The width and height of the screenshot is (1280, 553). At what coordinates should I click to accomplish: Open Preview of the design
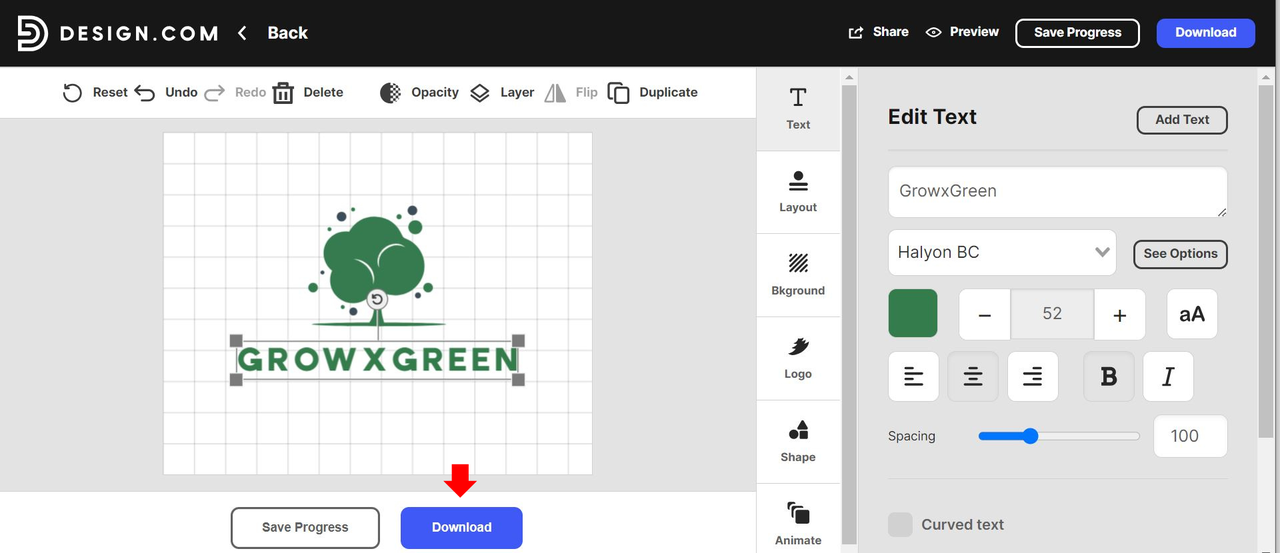pos(962,32)
